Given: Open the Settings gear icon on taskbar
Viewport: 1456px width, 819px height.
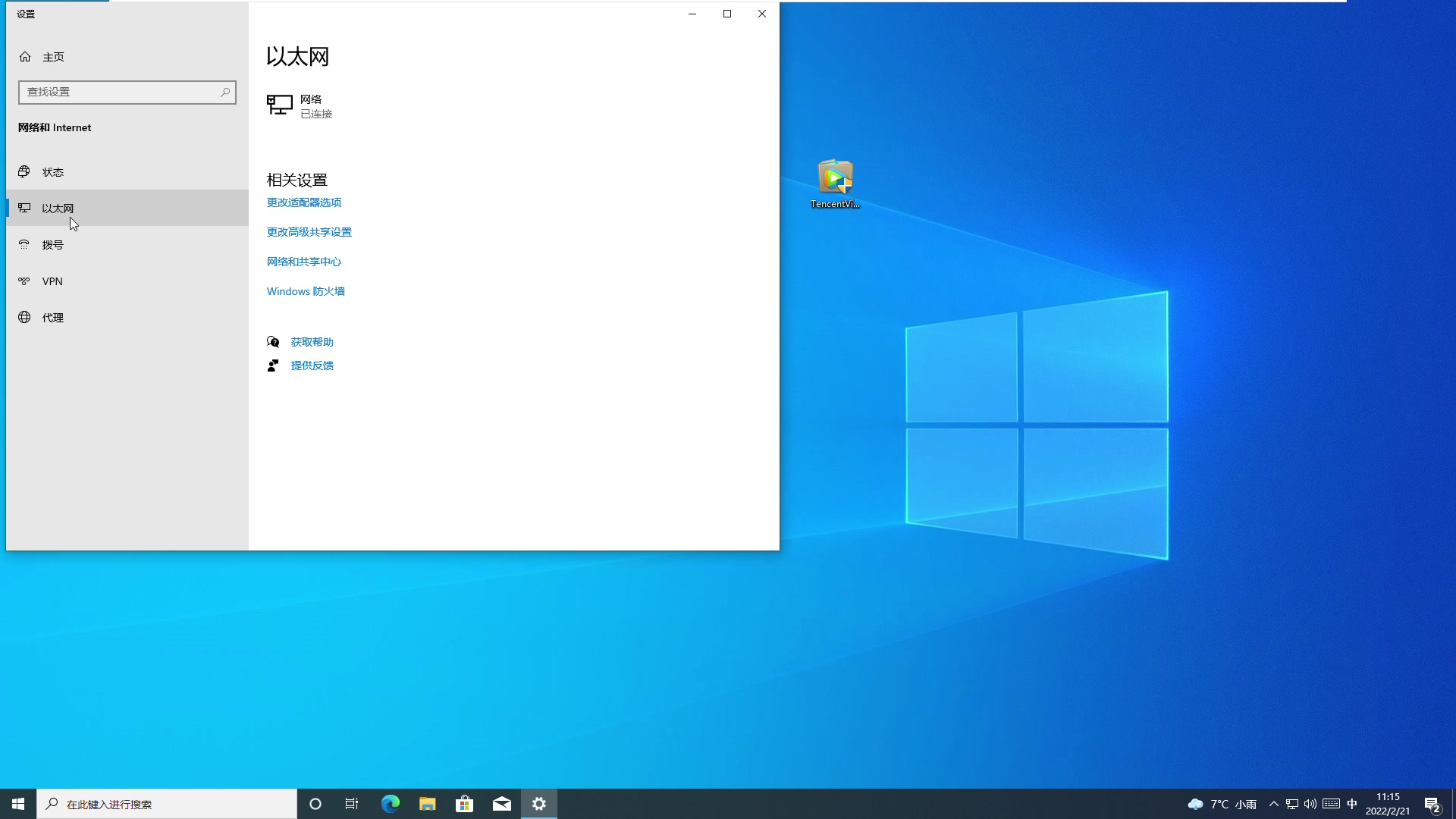Looking at the screenshot, I should pos(539,803).
